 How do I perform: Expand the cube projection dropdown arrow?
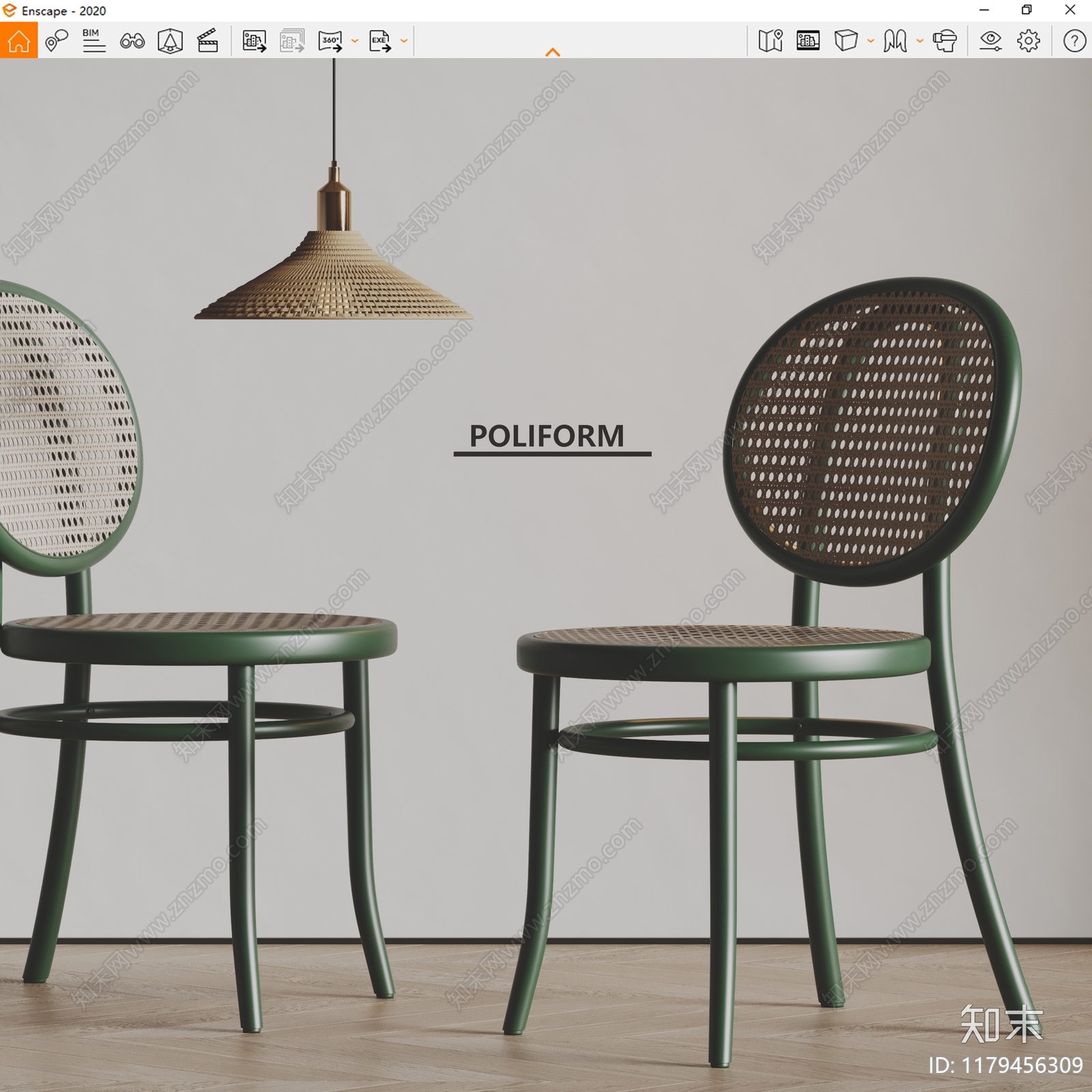[871, 41]
